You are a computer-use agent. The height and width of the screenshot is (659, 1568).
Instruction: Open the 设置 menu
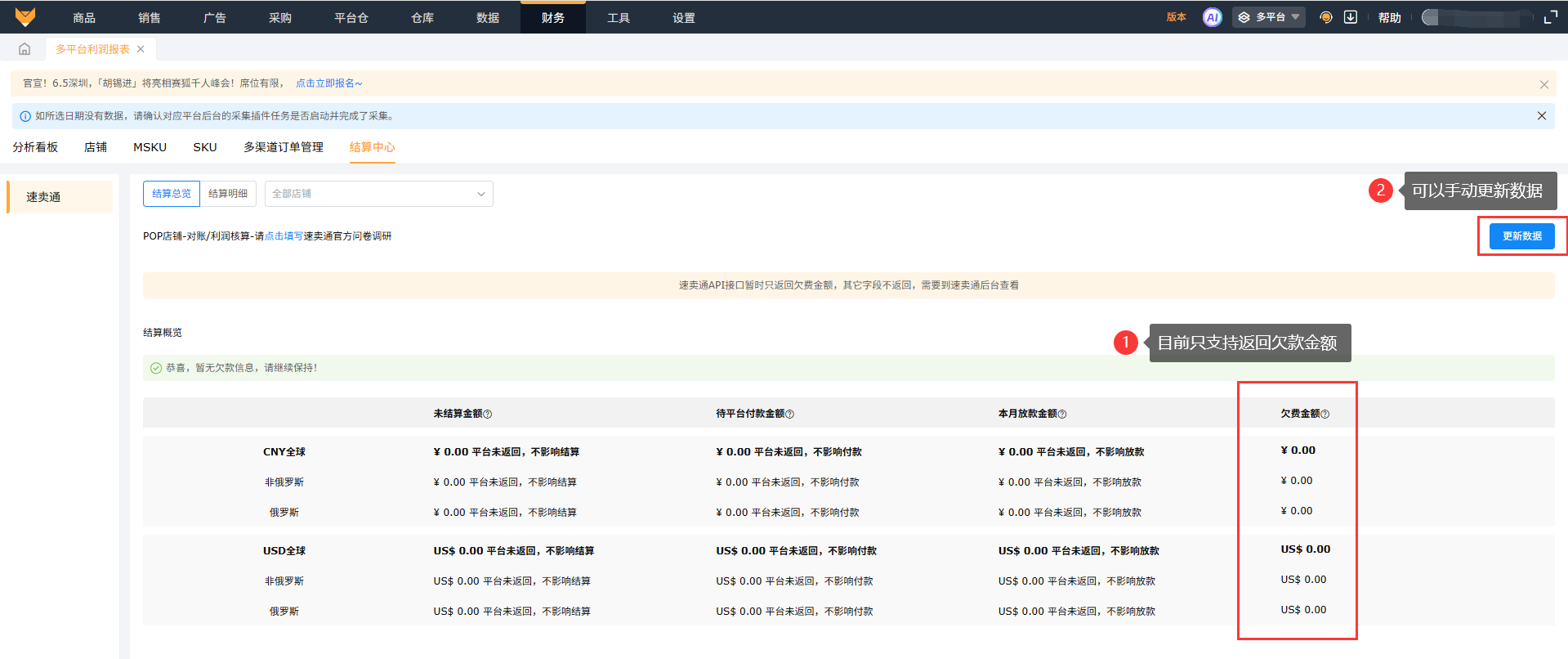point(684,18)
